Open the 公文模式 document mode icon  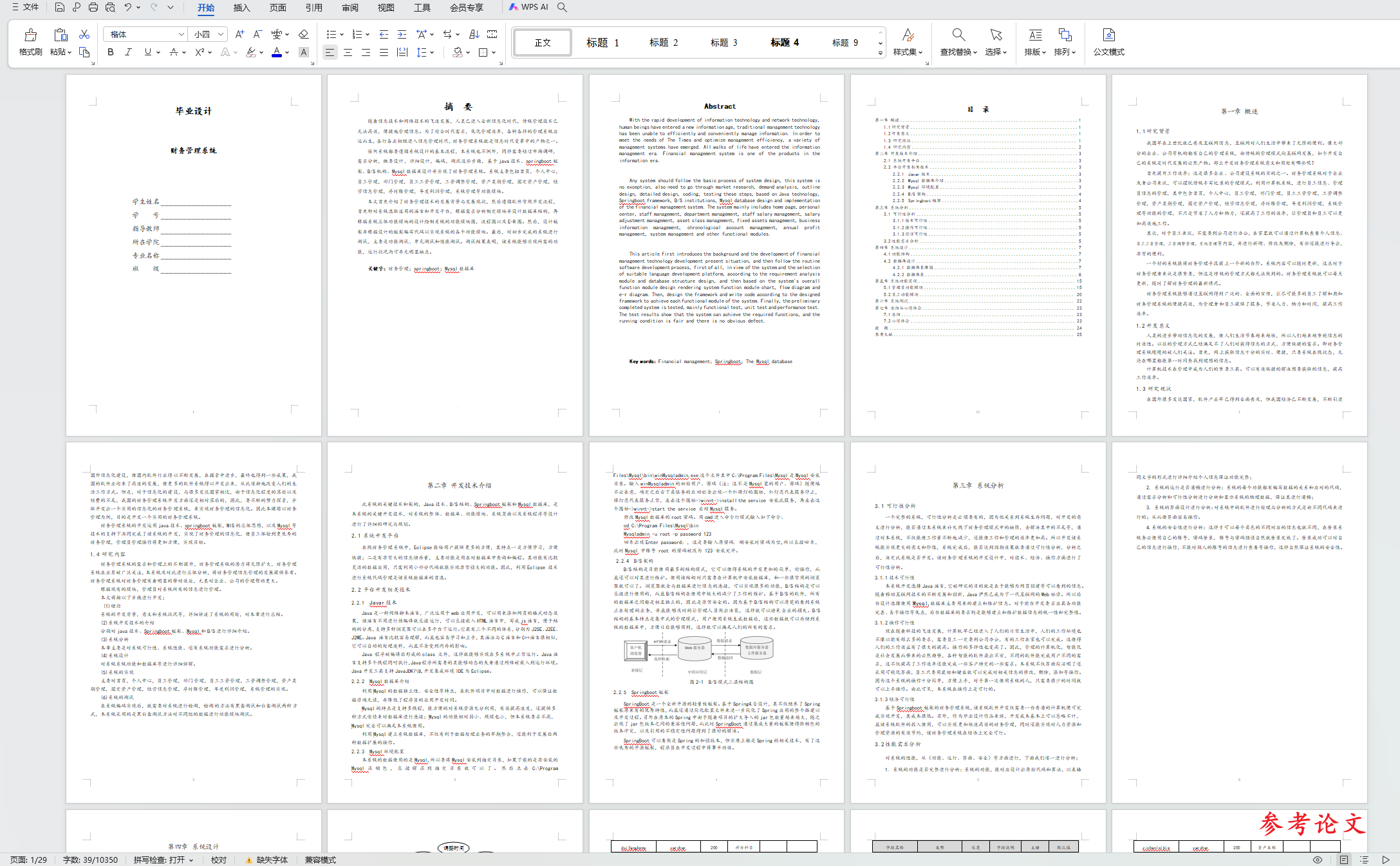pyautogui.click(x=1108, y=35)
